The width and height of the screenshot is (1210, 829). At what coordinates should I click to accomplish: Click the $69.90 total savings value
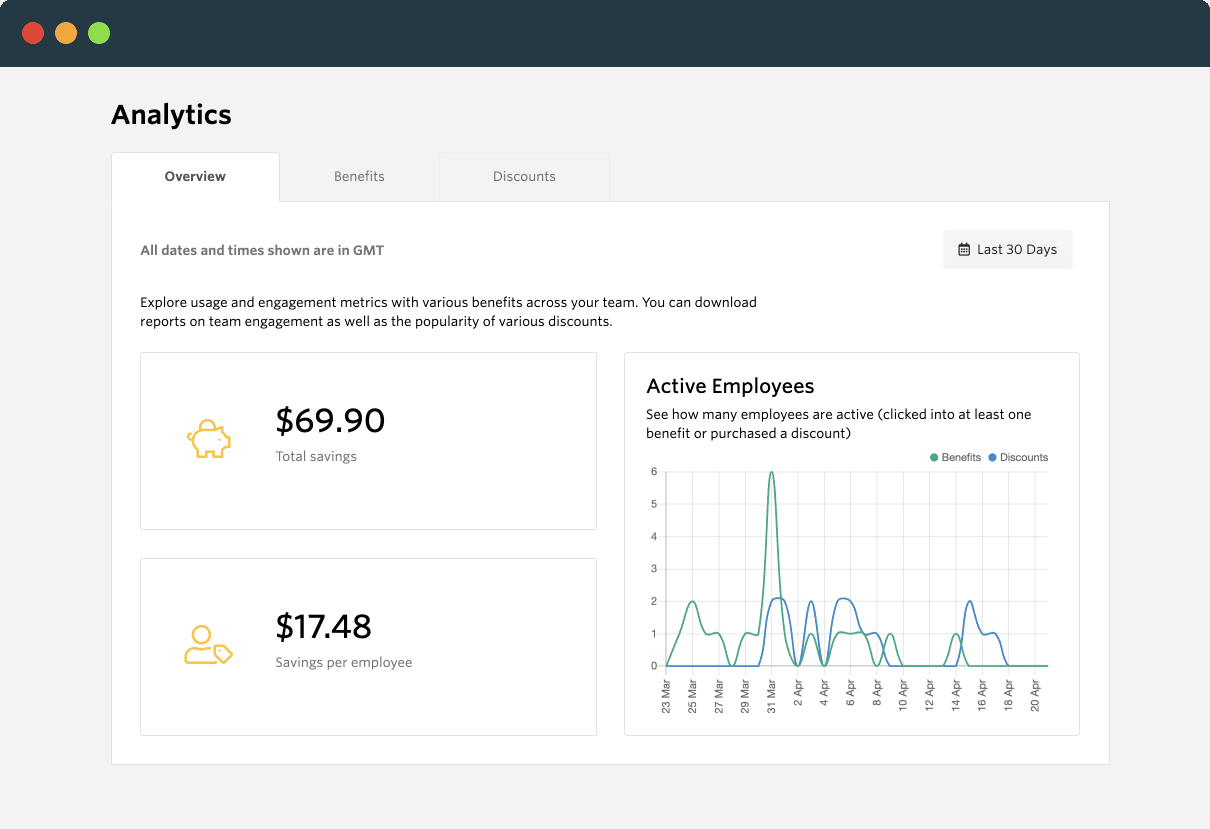330,421
